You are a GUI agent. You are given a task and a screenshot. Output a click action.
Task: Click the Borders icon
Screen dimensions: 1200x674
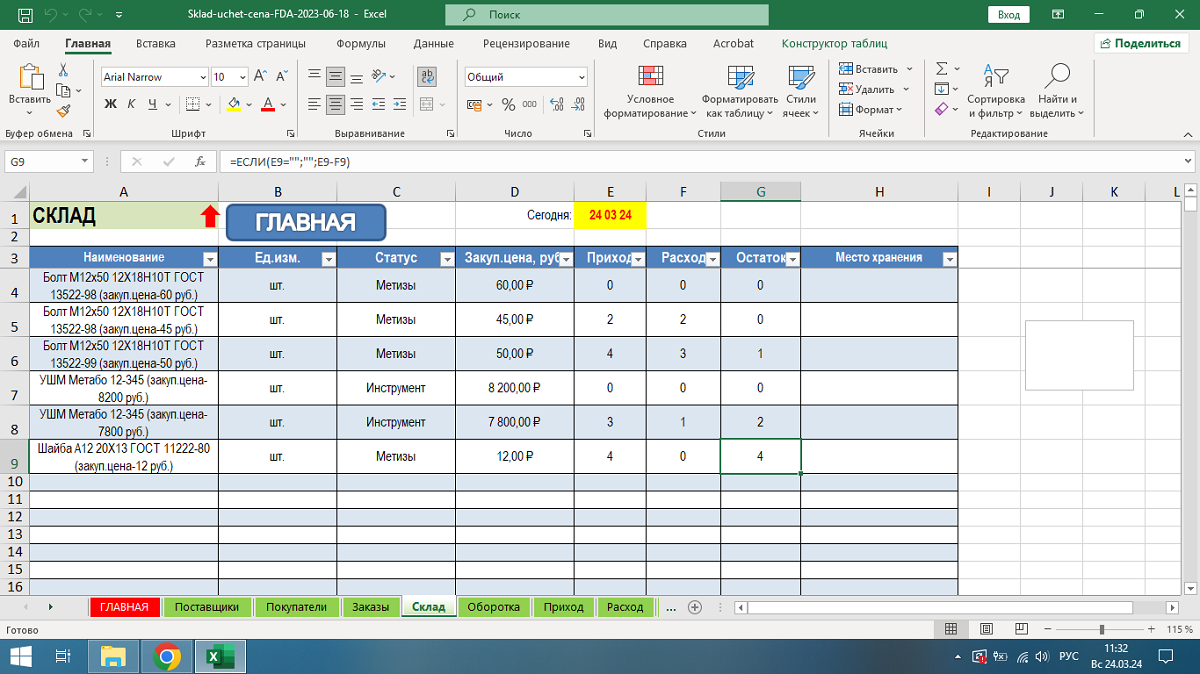pos(194,104)
